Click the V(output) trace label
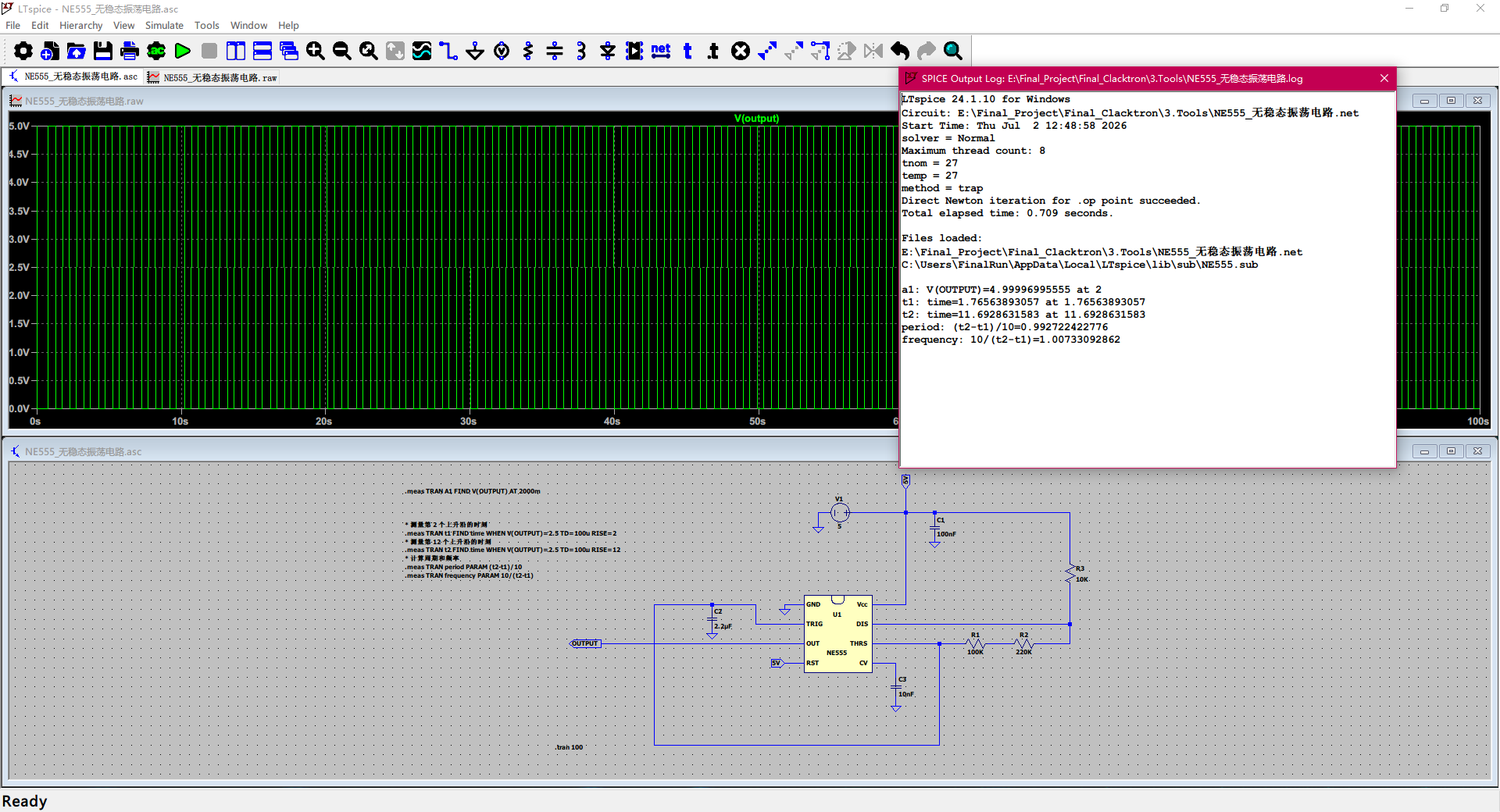 pos(756,119)
